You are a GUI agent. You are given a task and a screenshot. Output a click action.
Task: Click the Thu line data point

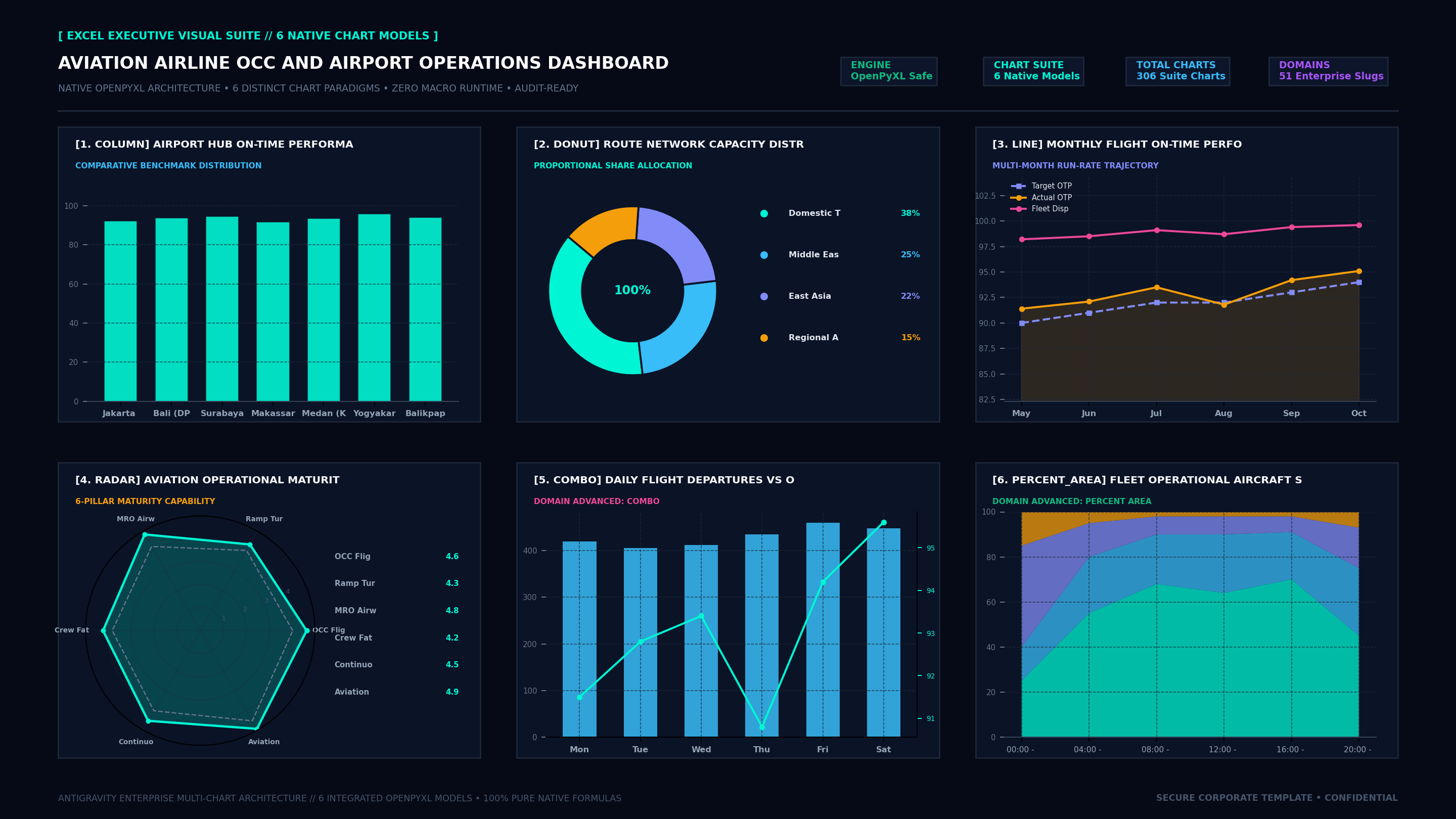pos(761,727)
